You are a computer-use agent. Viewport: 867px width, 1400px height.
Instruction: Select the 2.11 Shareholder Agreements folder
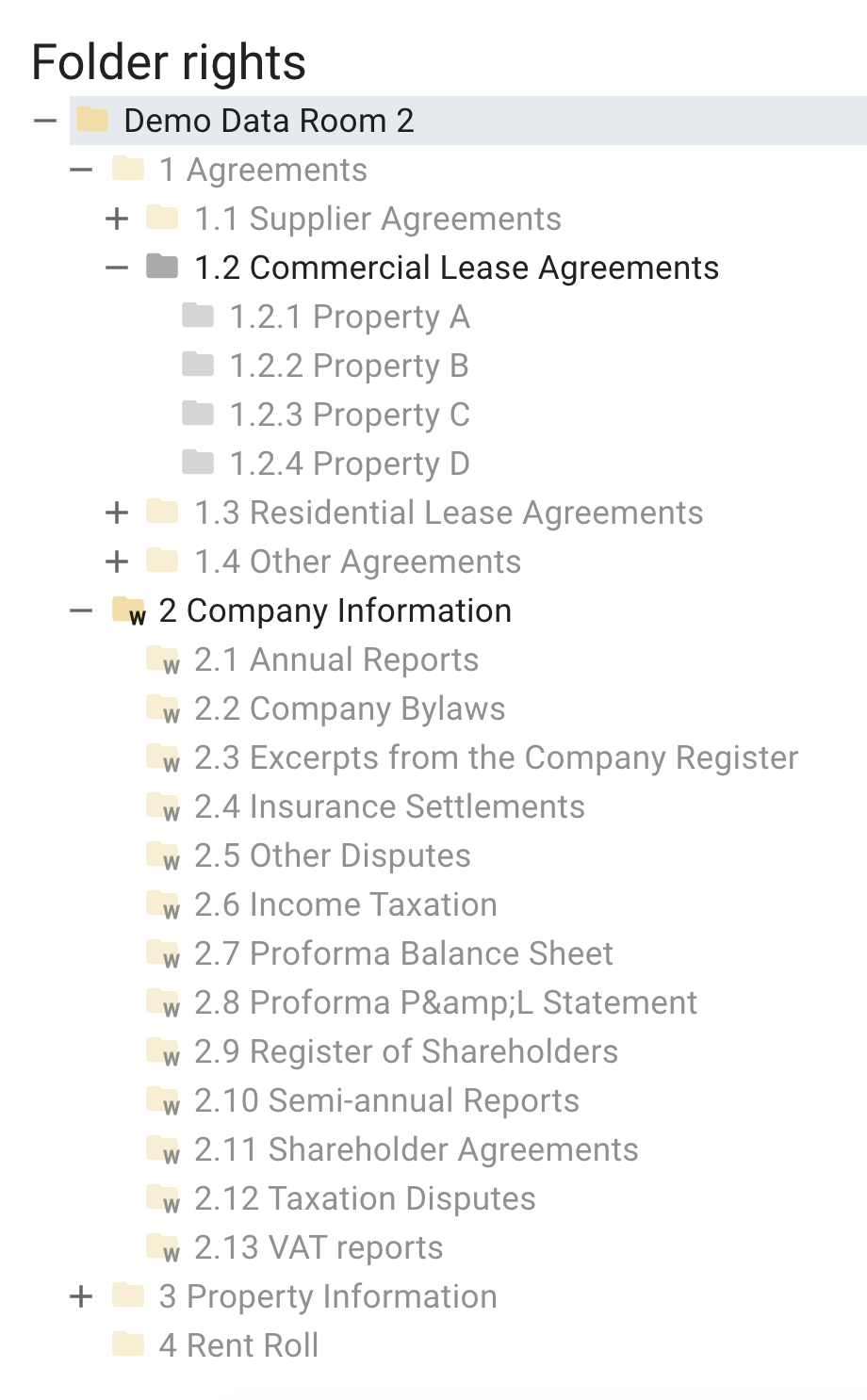416,1148
